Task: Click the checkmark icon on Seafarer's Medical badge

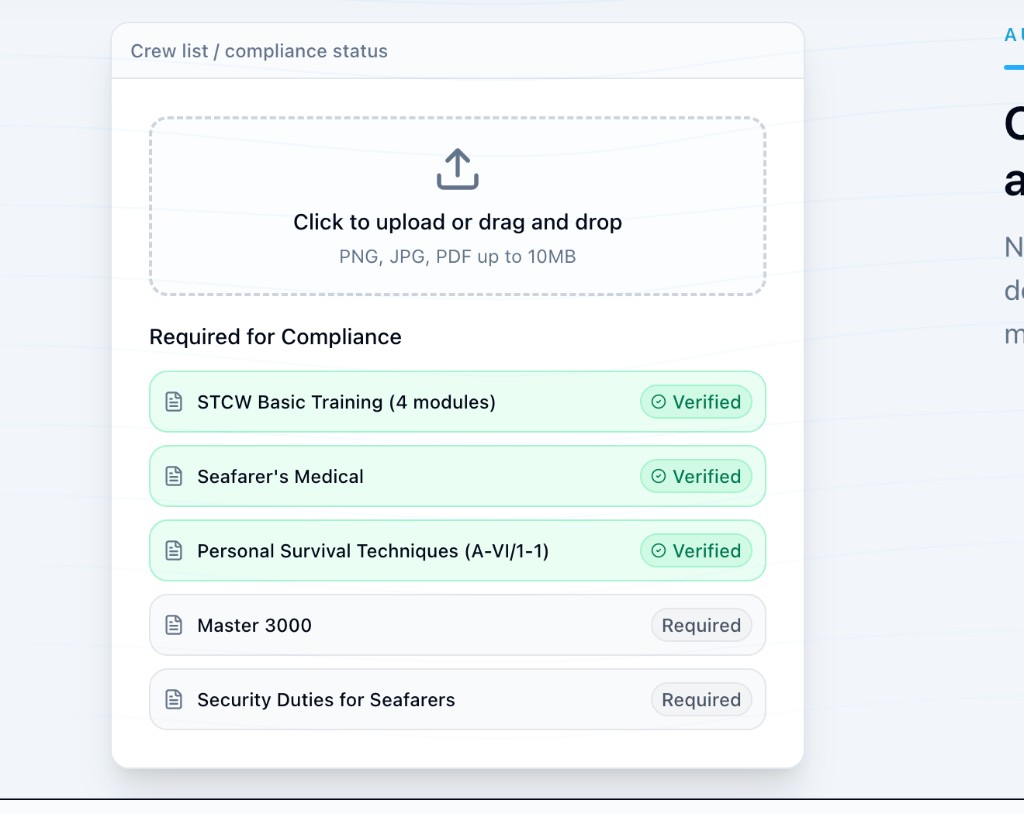Action: point(659,477)
